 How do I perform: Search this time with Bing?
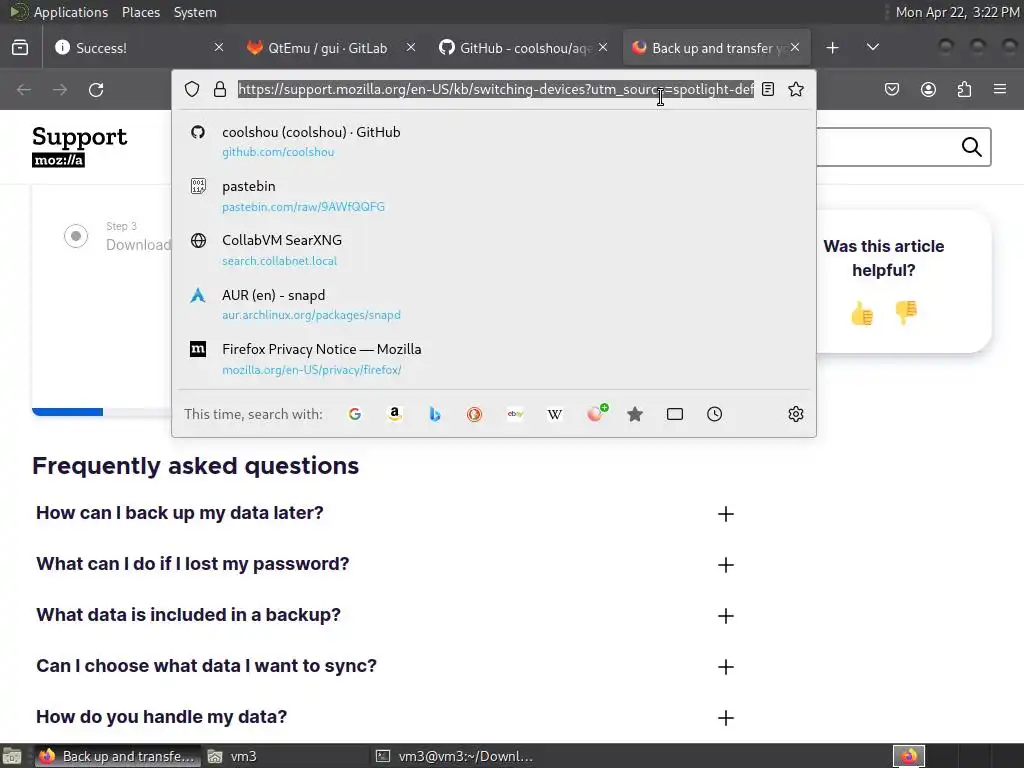point(434,414)
